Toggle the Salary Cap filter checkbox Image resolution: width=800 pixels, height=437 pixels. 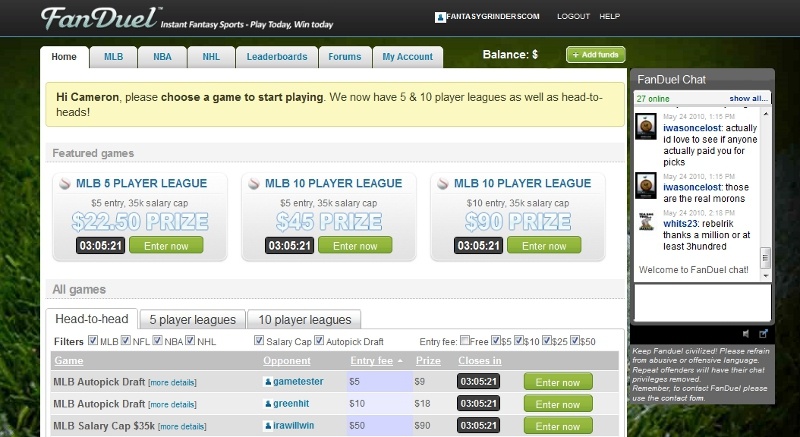coord(259,340)
